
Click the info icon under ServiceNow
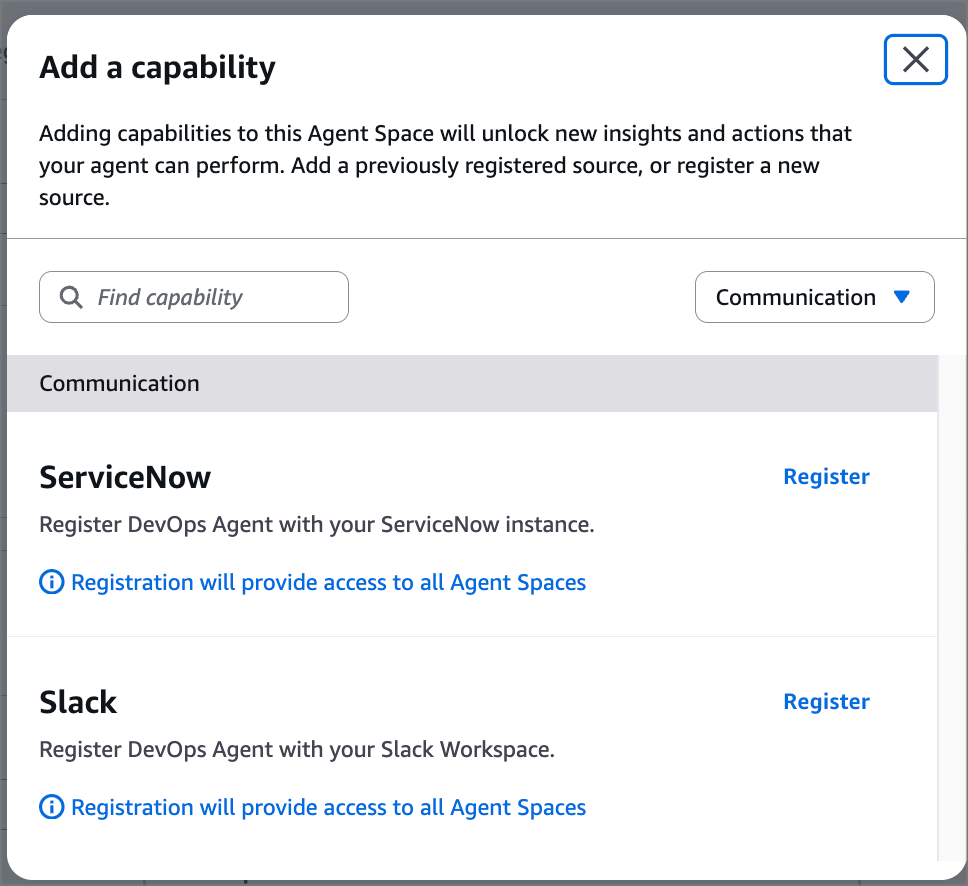click(x=51, y=582)
